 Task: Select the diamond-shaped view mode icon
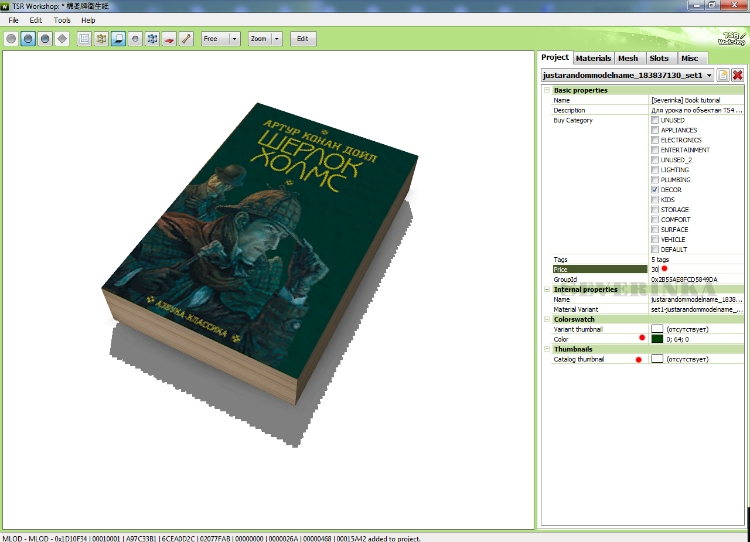[62, 39]
